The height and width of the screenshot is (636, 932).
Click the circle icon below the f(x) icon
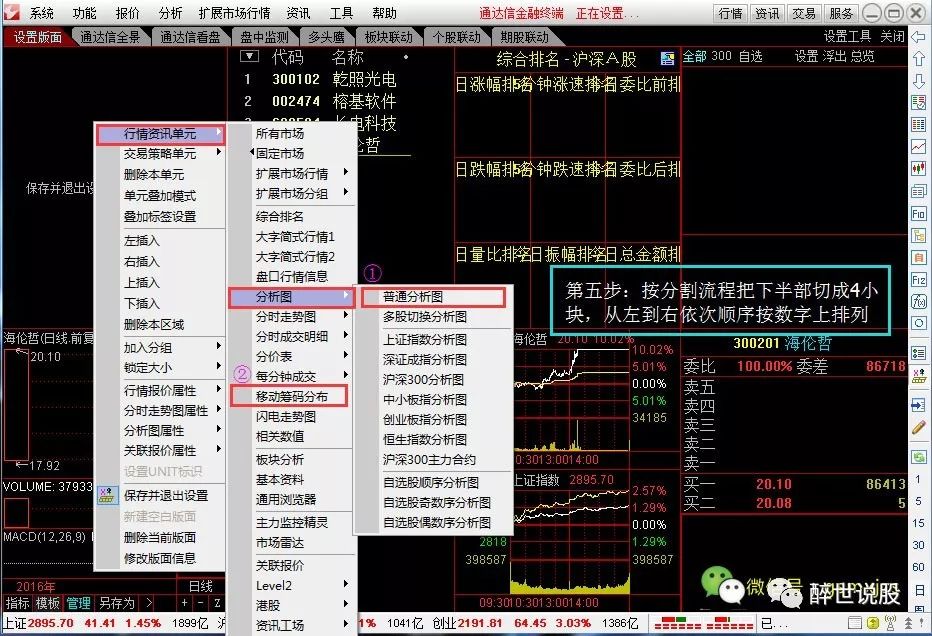918,323
